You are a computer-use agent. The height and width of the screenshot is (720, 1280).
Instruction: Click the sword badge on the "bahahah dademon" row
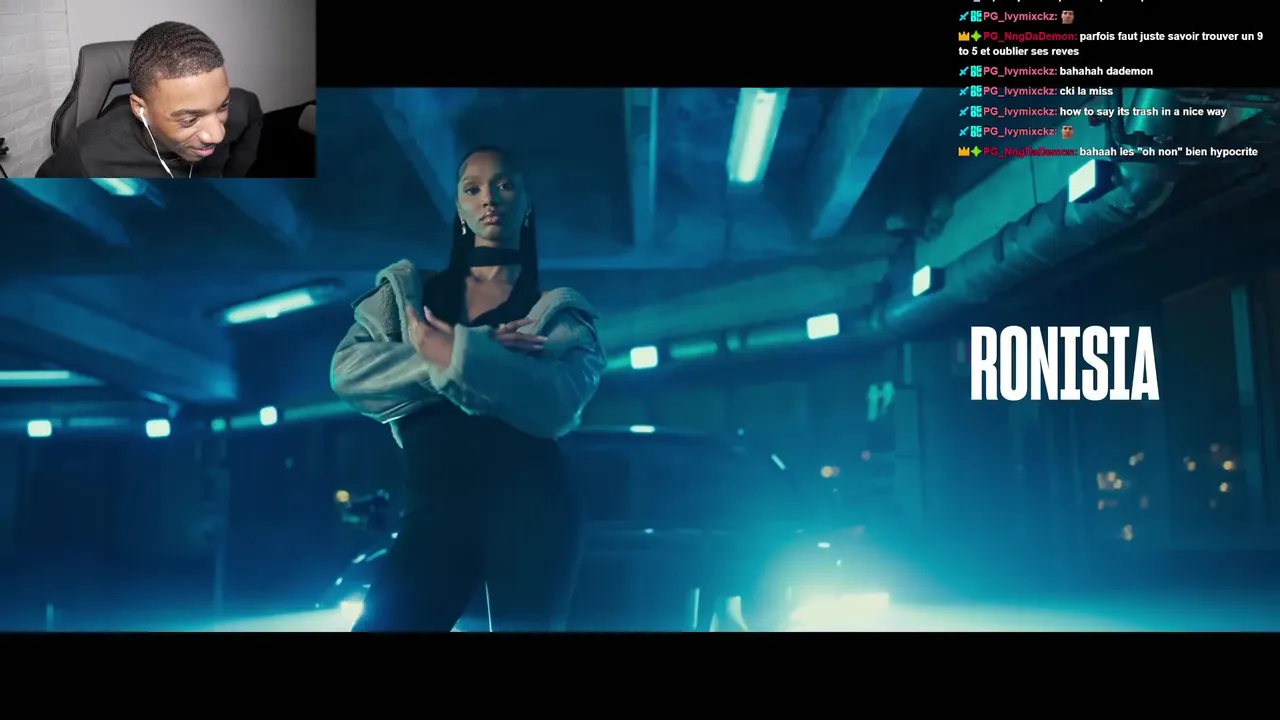[964, 71]
